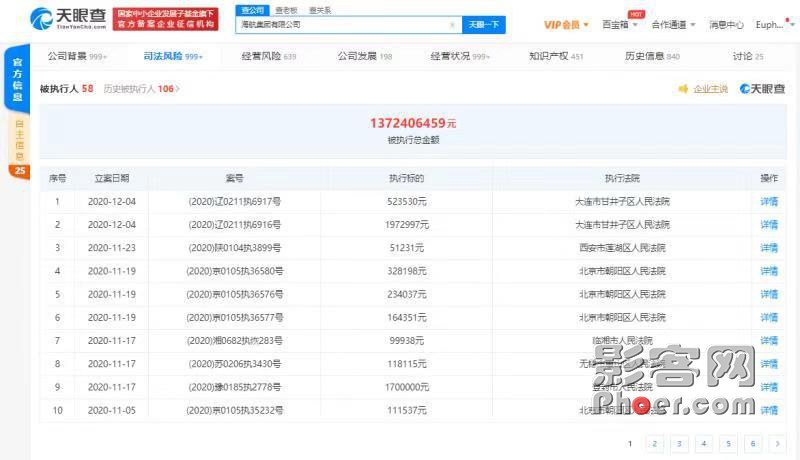Click amount 1972997元 in row 2
The height and width of the screenshot is (460, 800).
(x=407, y=224)
